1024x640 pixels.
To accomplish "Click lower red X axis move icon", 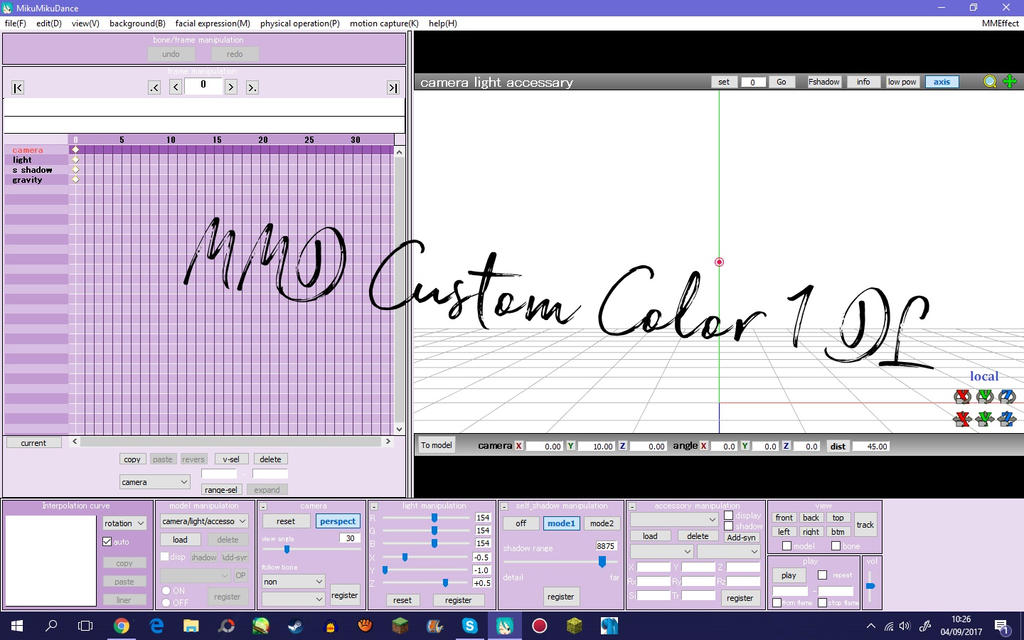I will 962,419.
